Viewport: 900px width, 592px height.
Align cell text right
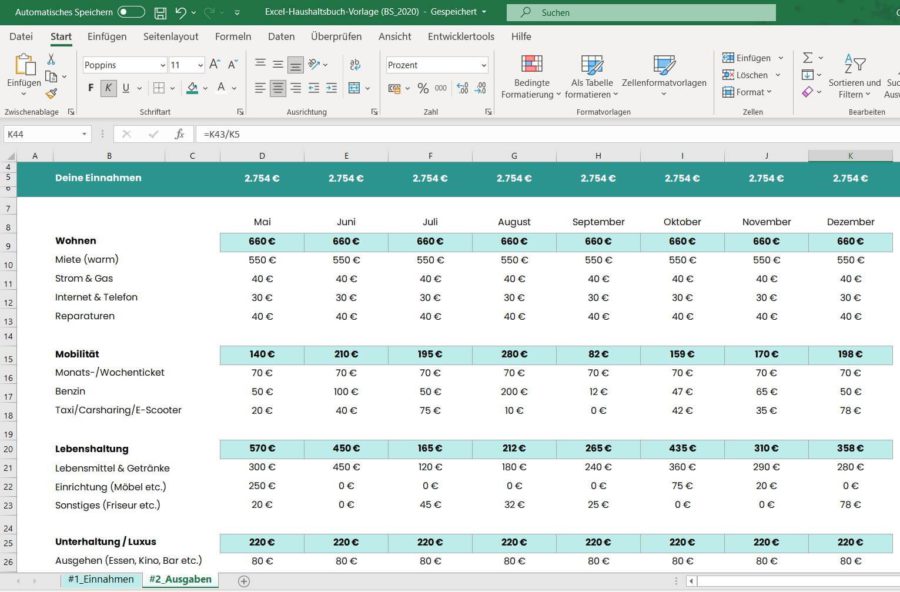pyautogui.click(x=296, y=88)
